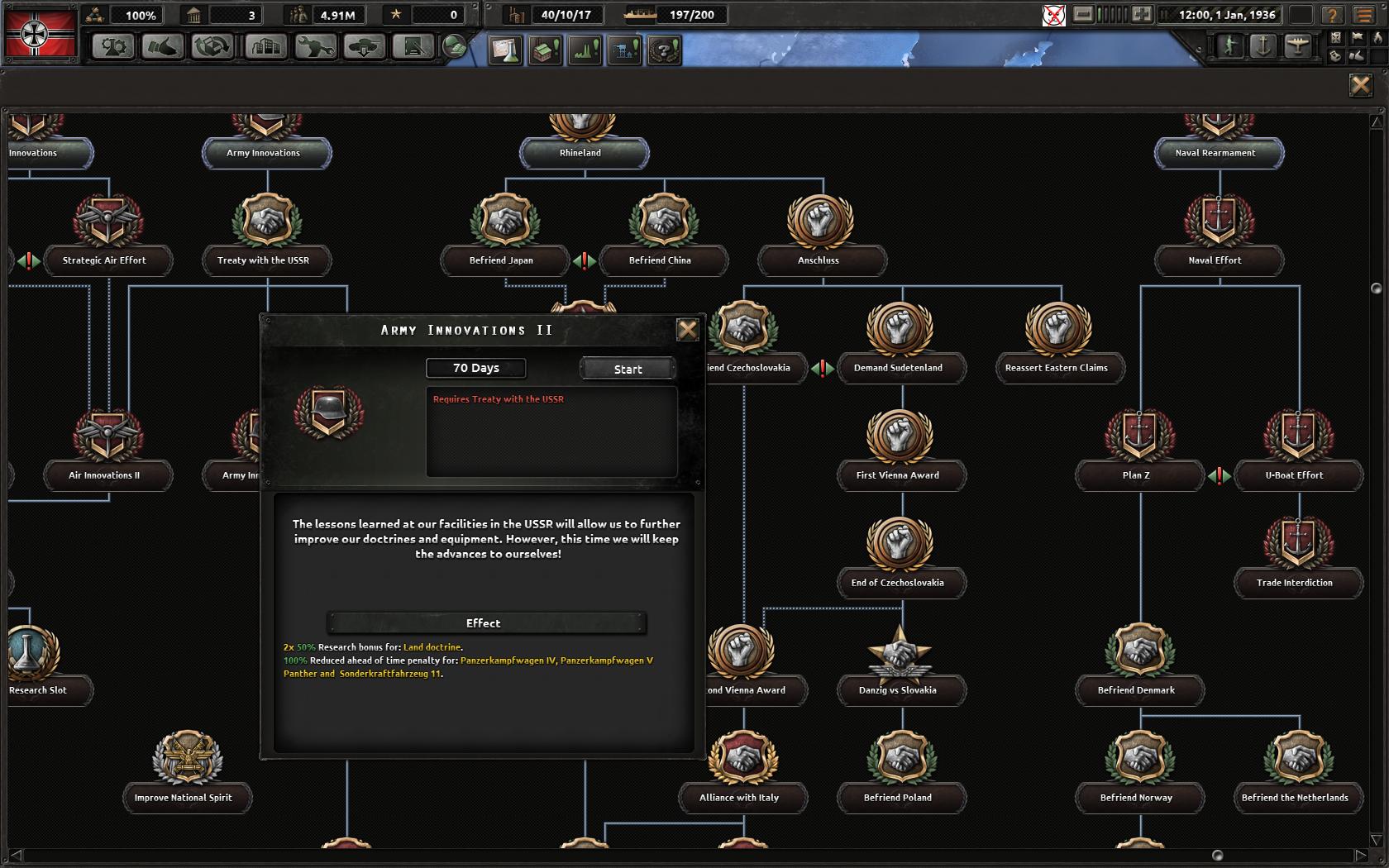The width and height of the screenshot is (1389, 868).
Task: Toggle the air units plane filter
Action: 1299,46
